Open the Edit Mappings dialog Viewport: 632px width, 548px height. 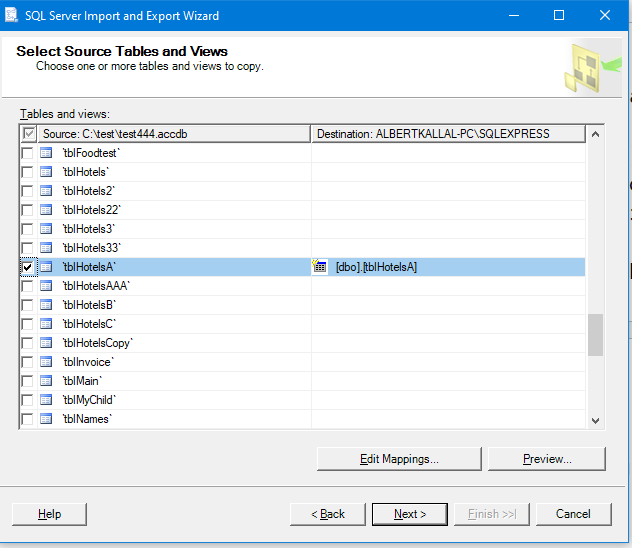coord(399,459)
